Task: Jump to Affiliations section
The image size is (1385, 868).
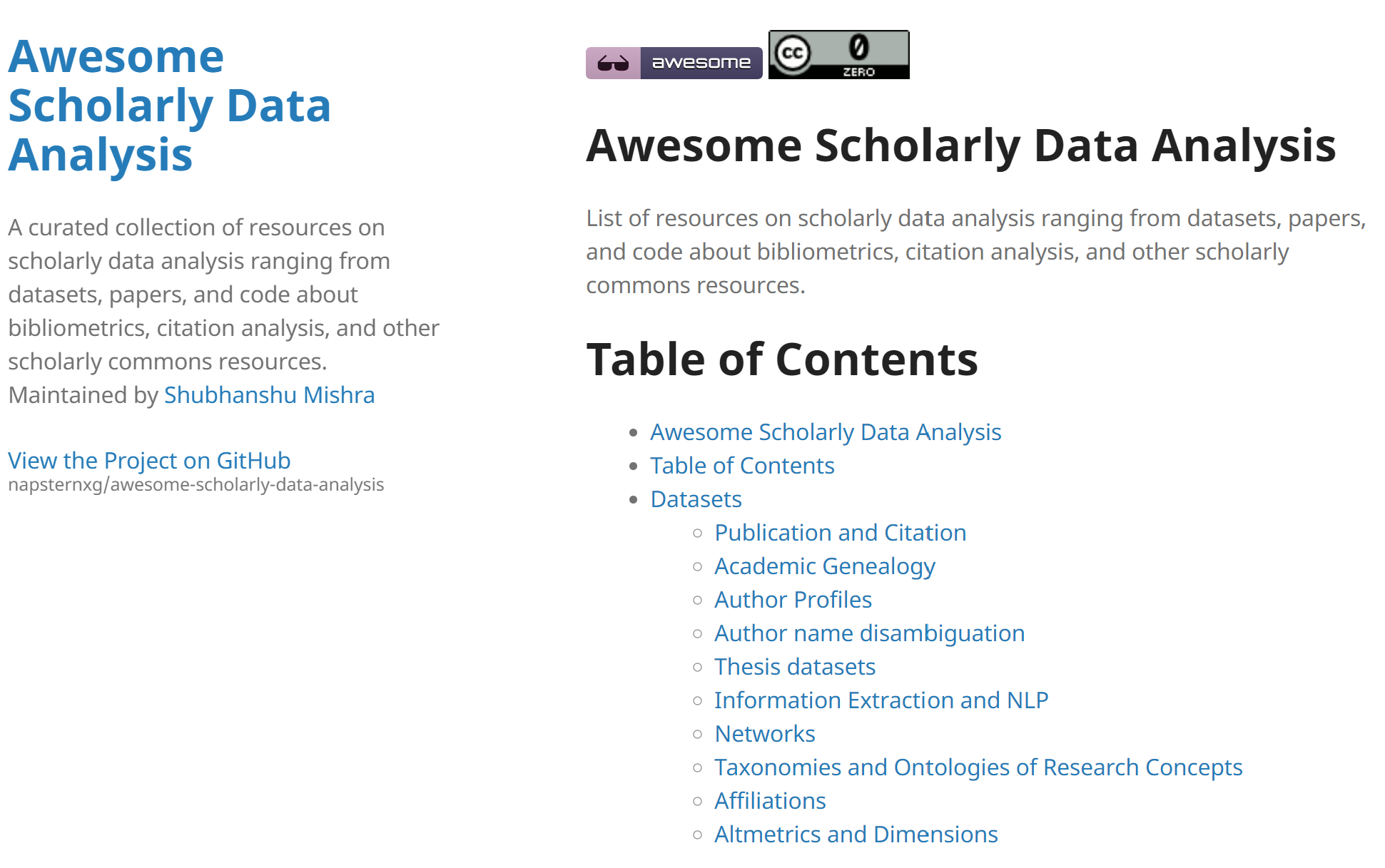Action: tap(770, 801)
